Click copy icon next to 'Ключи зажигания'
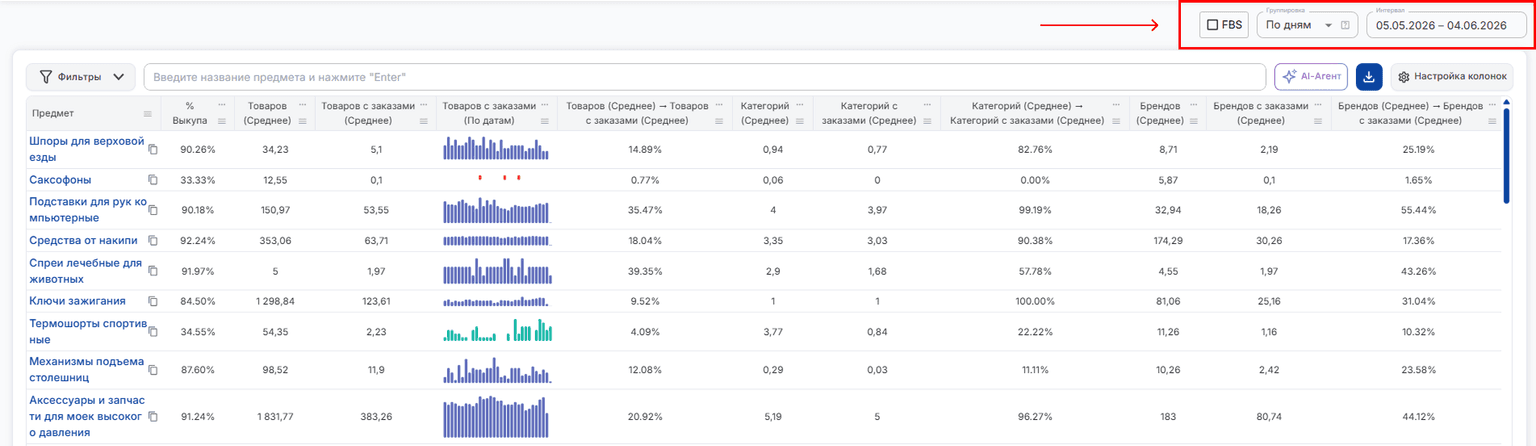The image size is (1536, 446). pos(153,301)
